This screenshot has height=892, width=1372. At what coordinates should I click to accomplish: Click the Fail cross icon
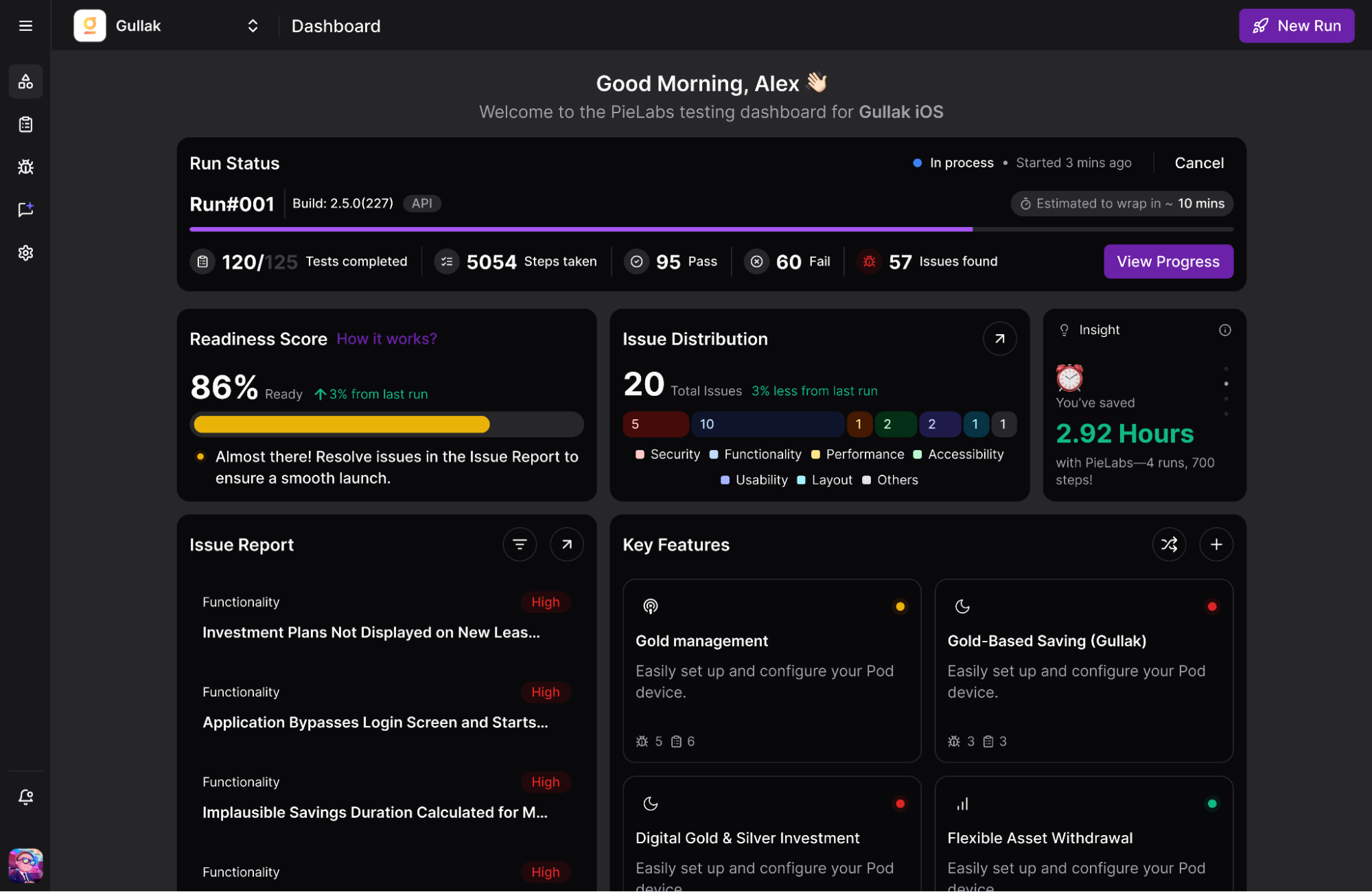(x=756, y=261)
